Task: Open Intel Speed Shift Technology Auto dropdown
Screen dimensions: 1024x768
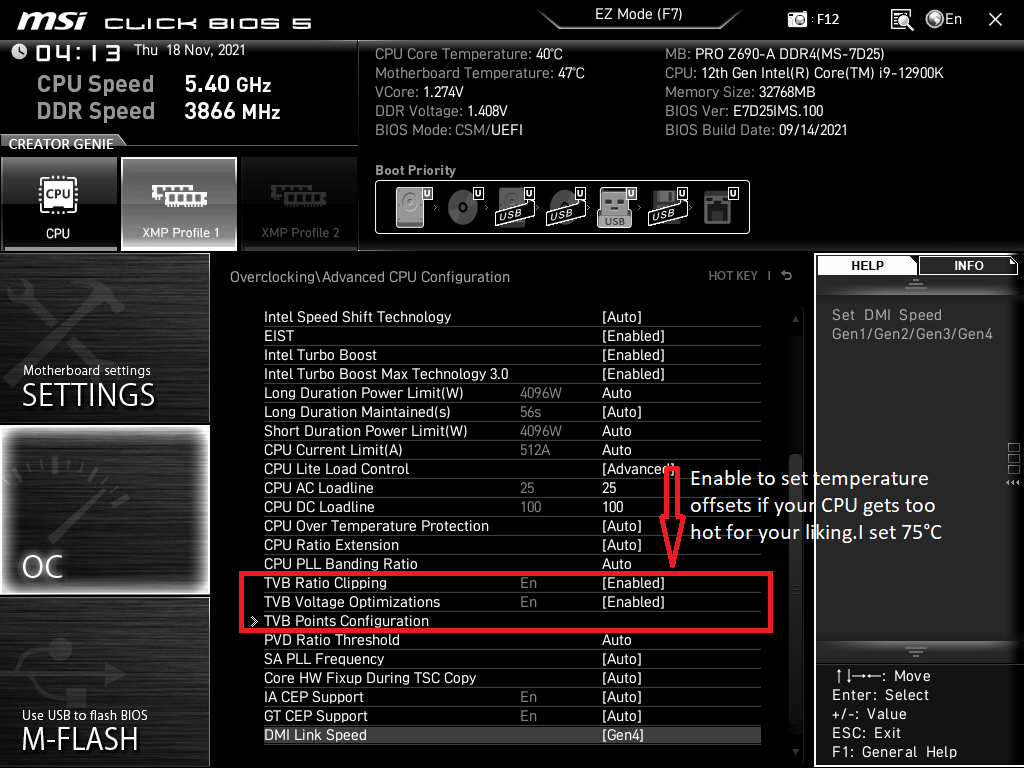Action: point(622,317)
